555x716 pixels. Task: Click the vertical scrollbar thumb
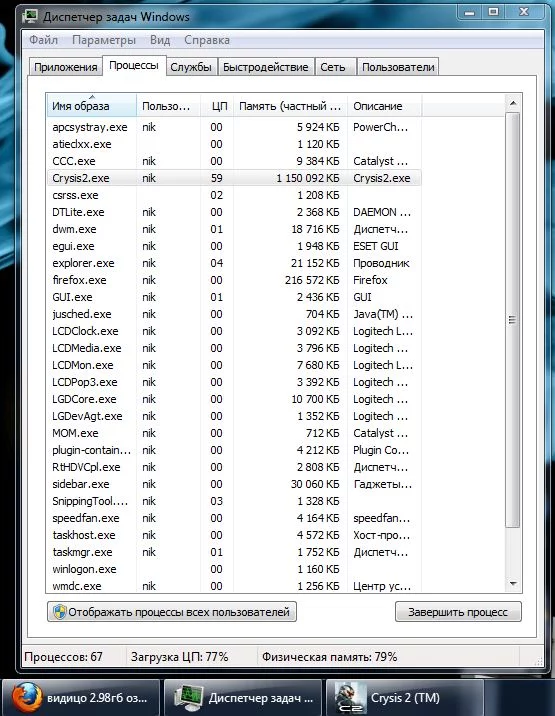(x=513, y=320)
